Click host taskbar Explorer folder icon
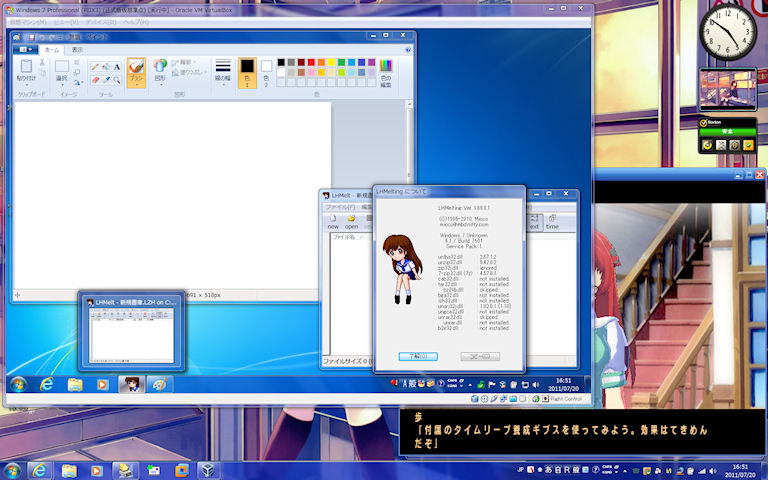The width and height of the screenshot is (768, 480). [x=69, y=471]
